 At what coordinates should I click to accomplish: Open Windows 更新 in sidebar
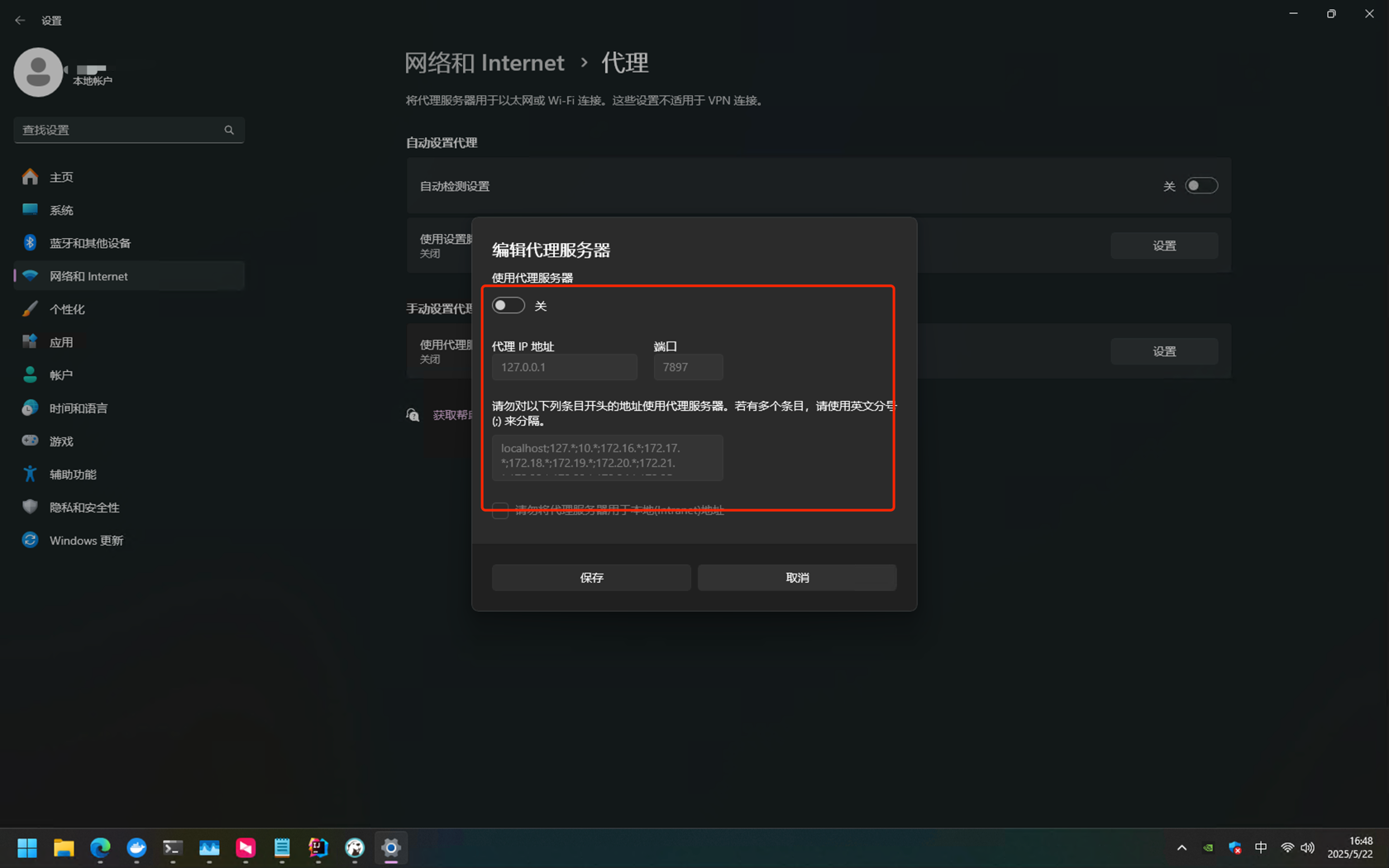click(x=86, y=541)
